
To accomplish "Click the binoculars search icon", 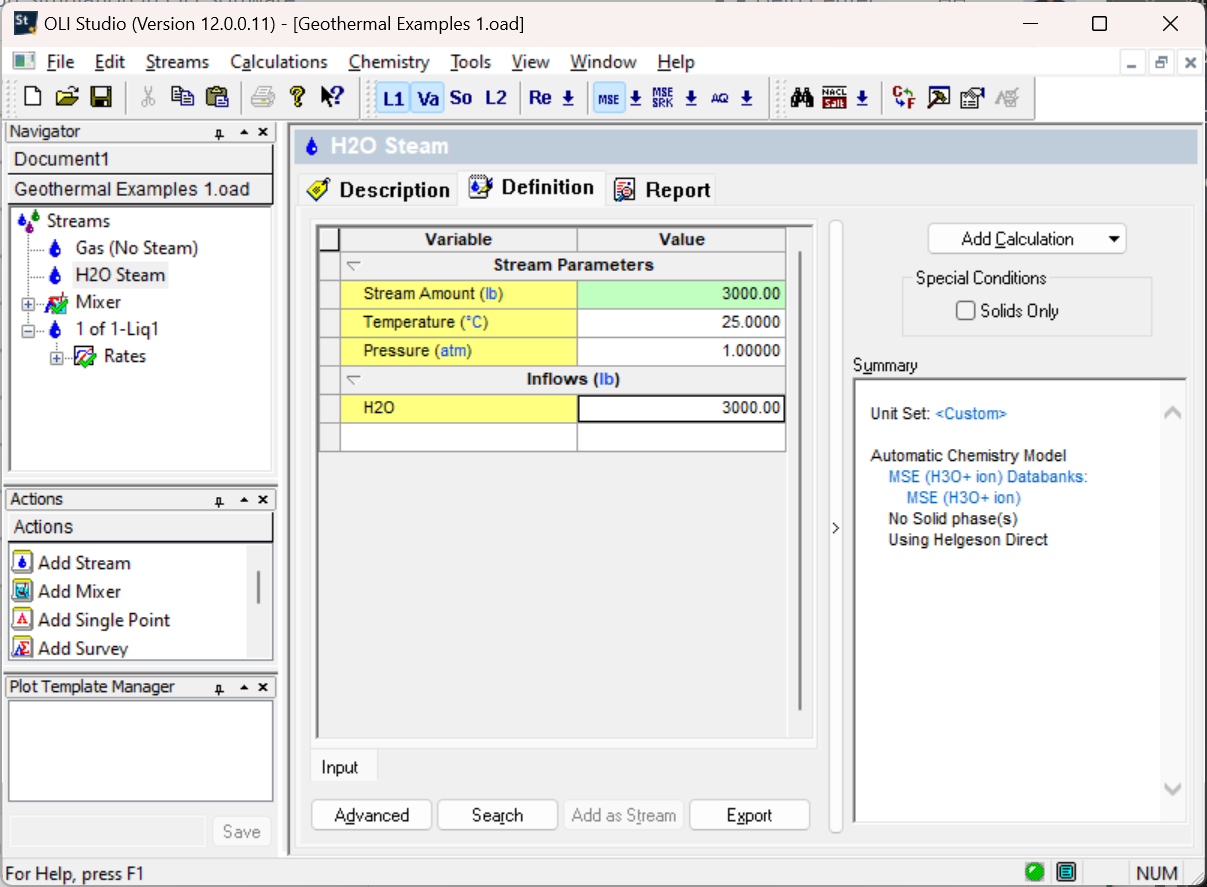I will point(802,98).
